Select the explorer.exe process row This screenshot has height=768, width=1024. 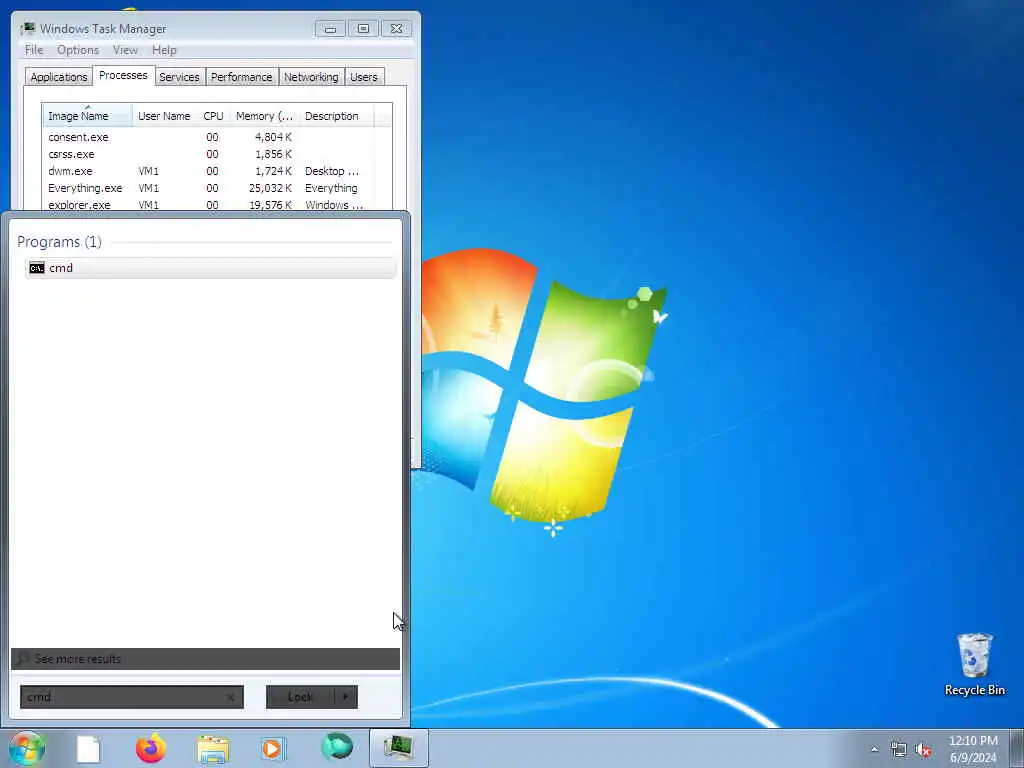click(217, 204)
